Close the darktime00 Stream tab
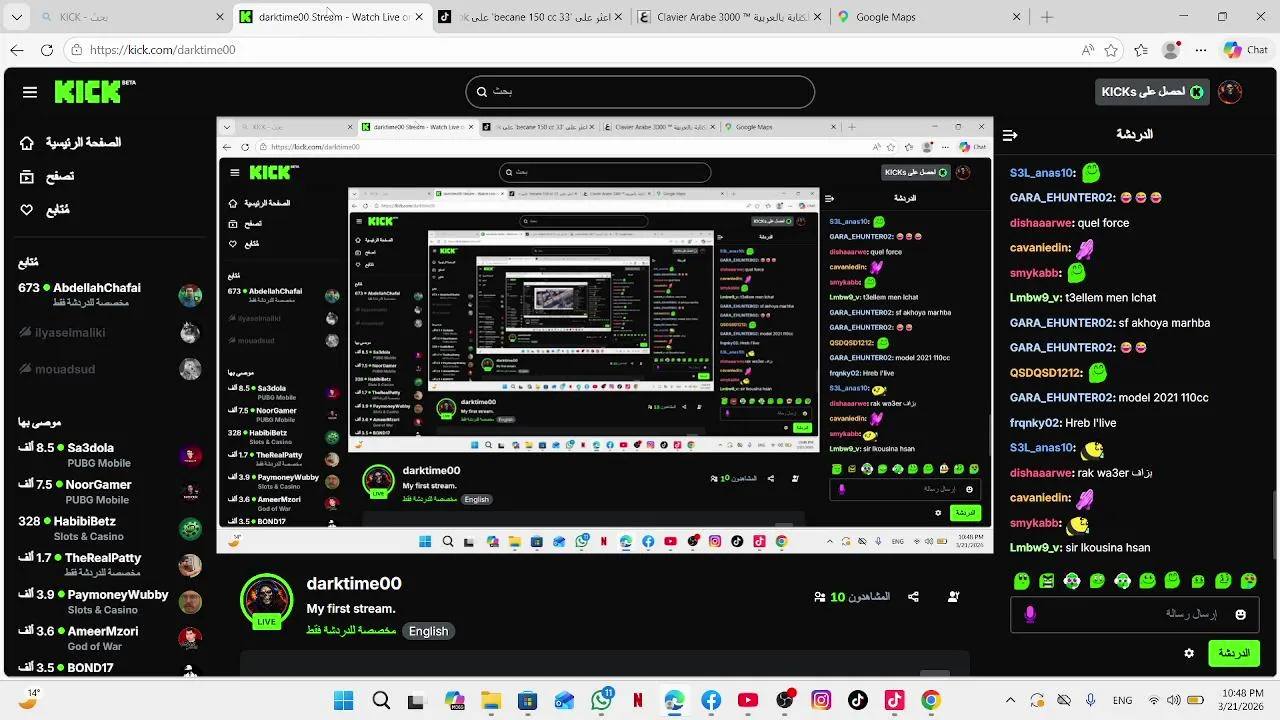 [x=419, y=17]
